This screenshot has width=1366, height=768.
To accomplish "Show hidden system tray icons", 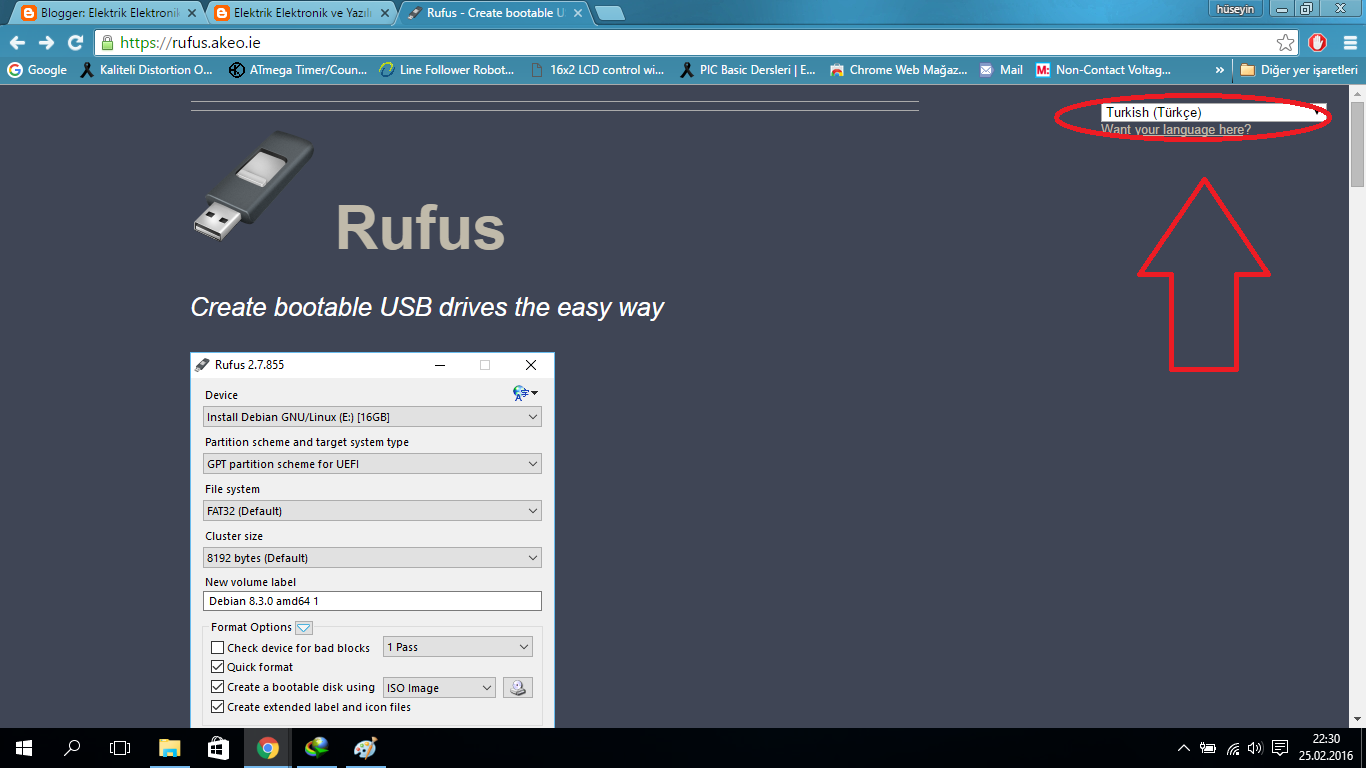I will click(x=1184, y=748).
